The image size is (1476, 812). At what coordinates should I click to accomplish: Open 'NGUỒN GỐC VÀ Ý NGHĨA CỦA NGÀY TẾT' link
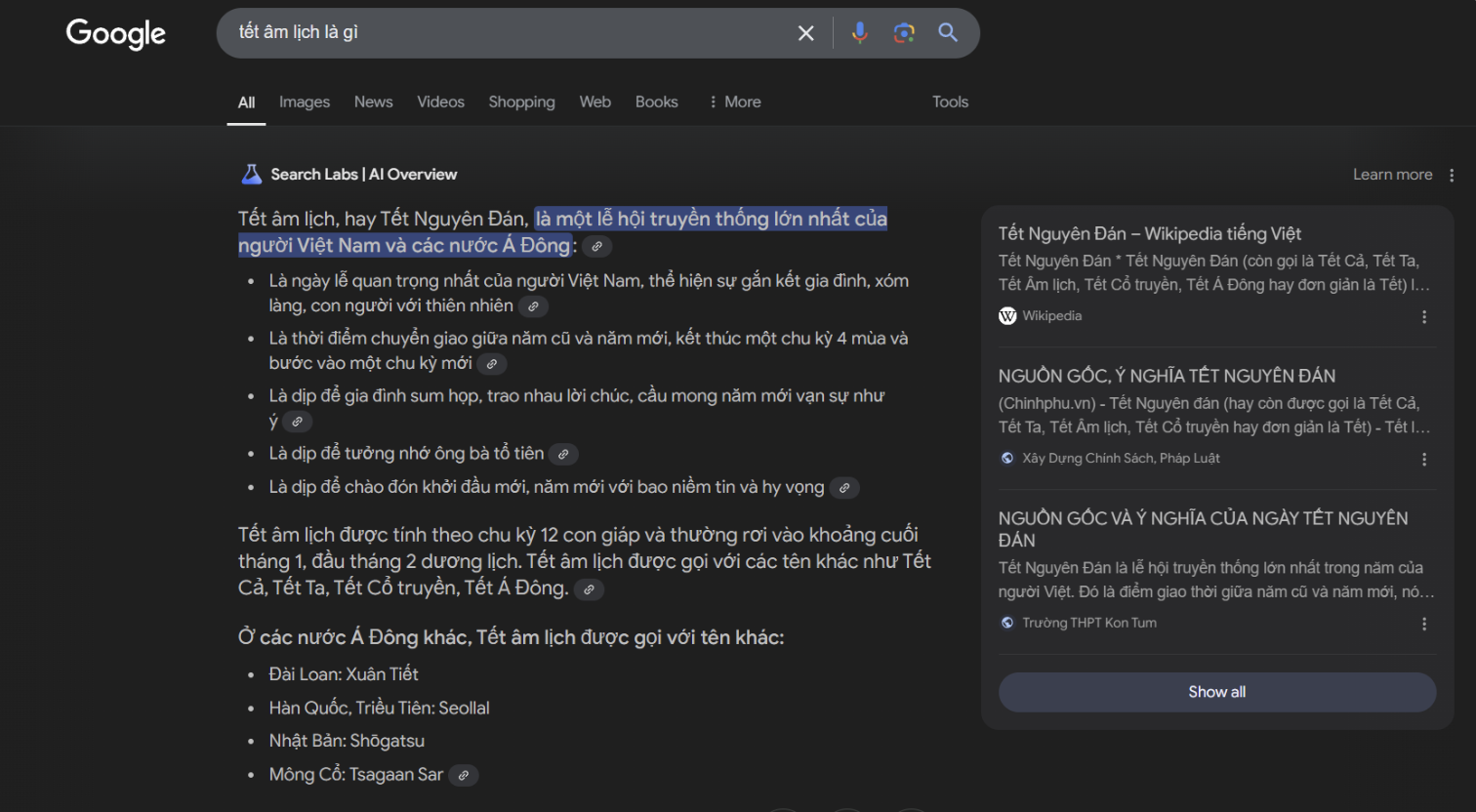[x=1203, y=529]
